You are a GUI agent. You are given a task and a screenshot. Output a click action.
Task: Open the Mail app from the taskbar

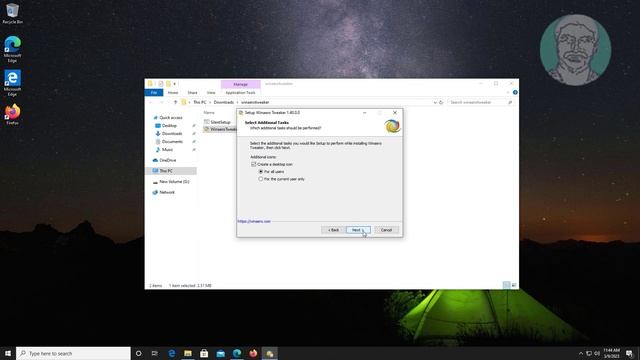[x=220, y=353]
